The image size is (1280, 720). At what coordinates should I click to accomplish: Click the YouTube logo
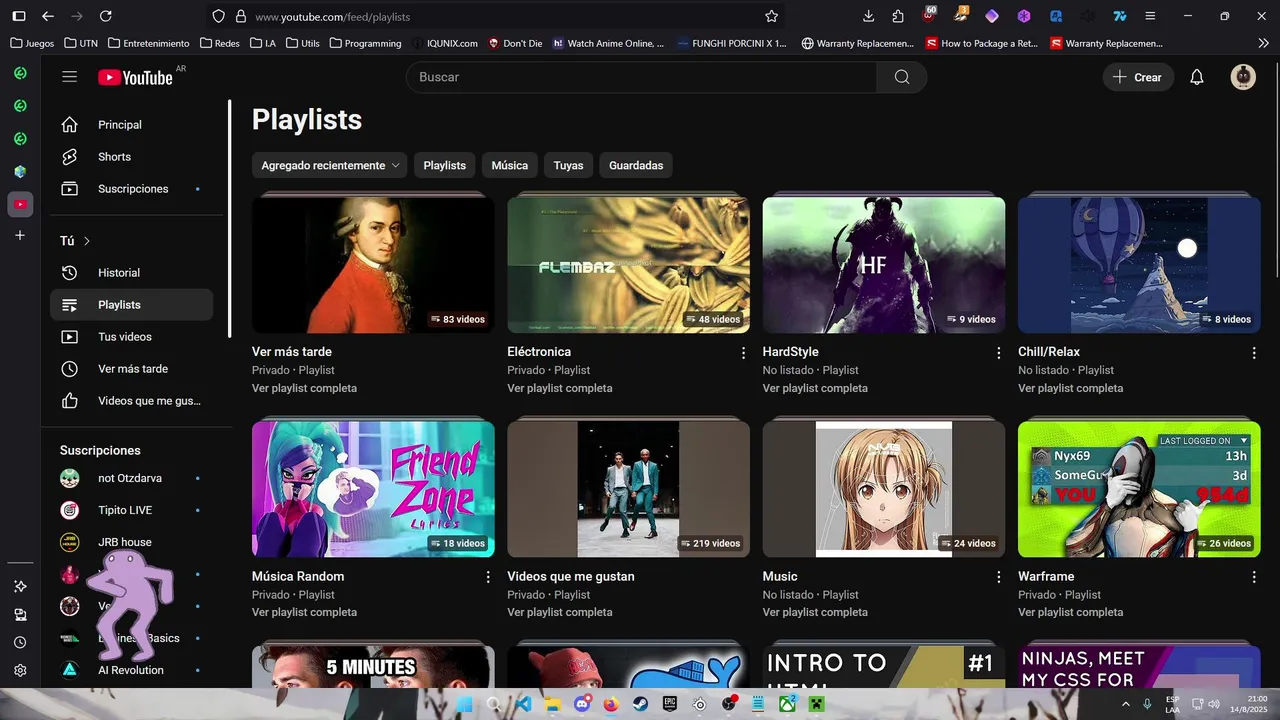coord(136,77)
